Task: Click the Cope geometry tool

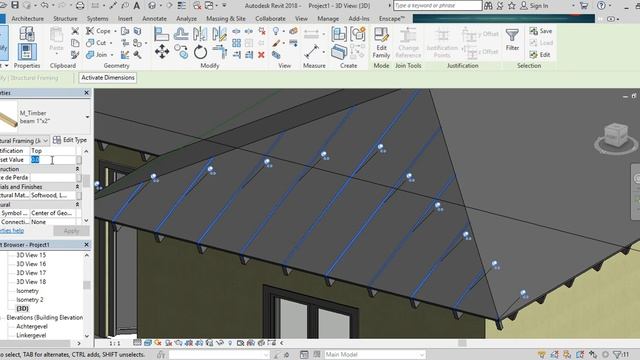Action: click(x=99, y=31)
